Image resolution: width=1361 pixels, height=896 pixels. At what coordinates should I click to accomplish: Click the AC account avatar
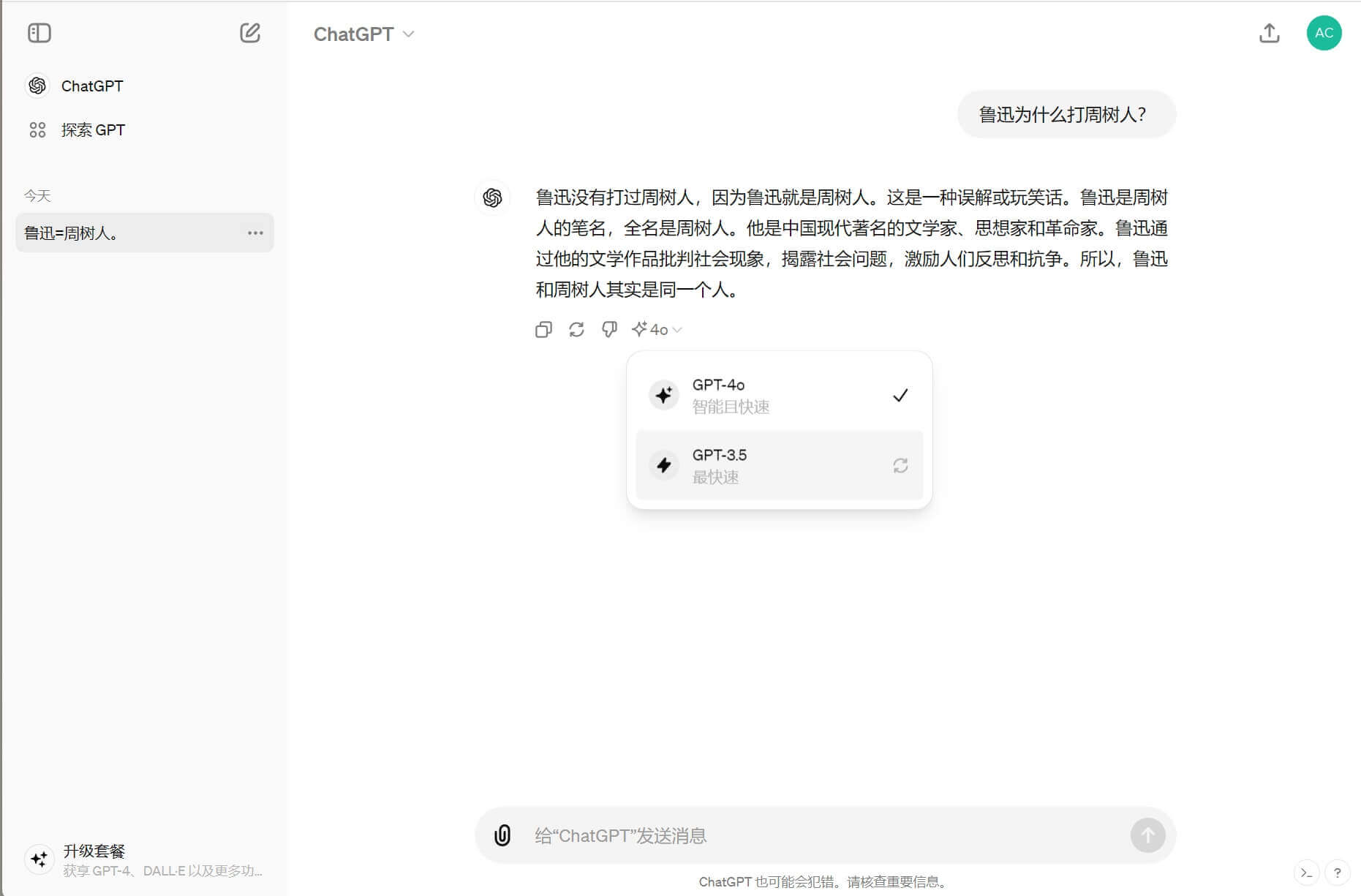tap(1324, 33)
